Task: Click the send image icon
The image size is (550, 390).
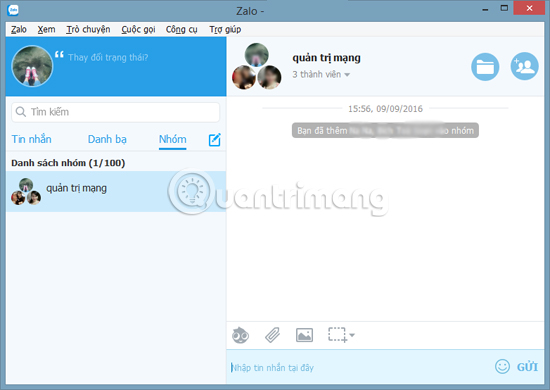Action: [x=304, y=335]
